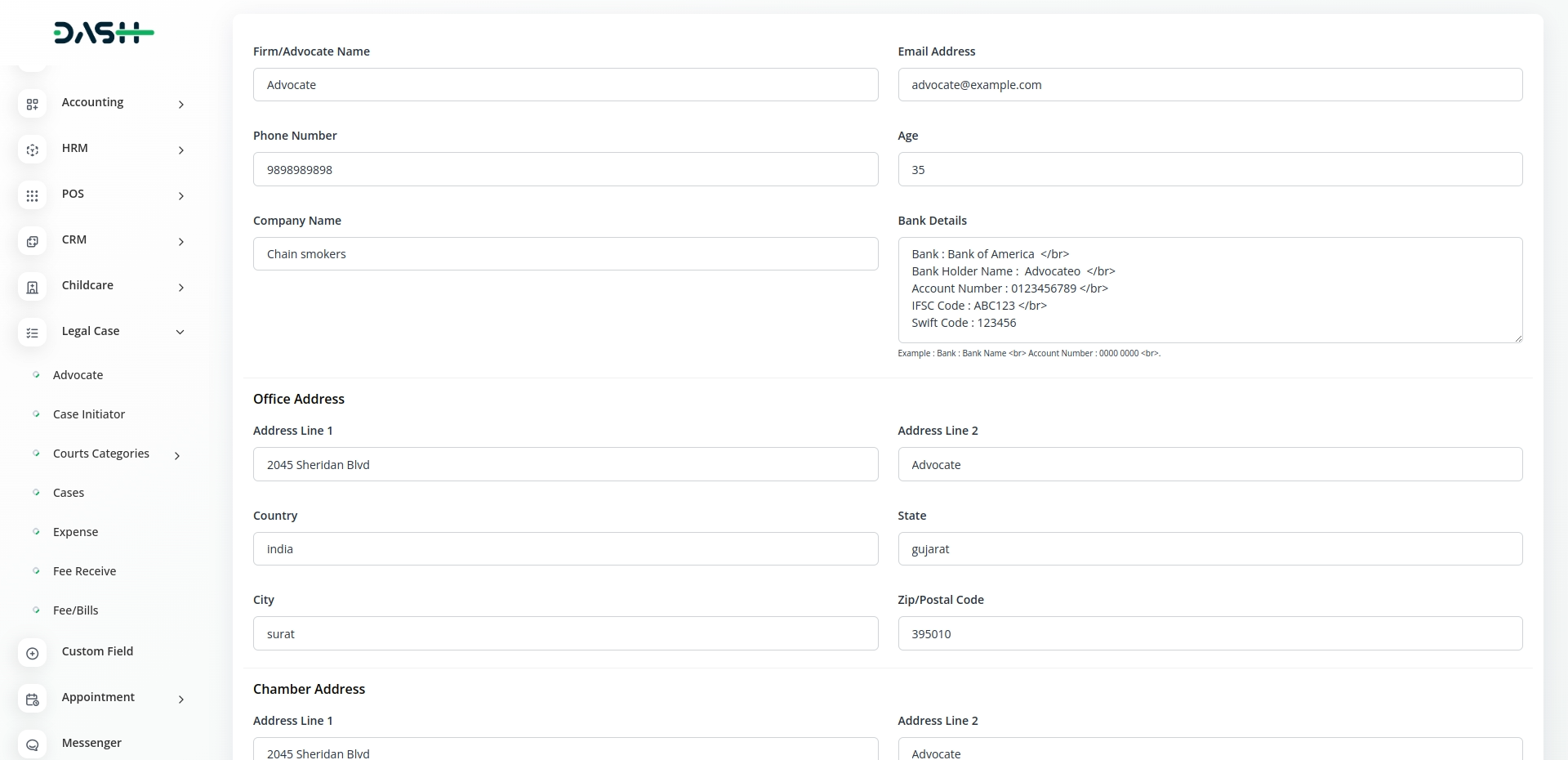The width and height of the screenshot is (1568, 760).
Task: Go to the Fee Receive page
Action: (84, 571)
